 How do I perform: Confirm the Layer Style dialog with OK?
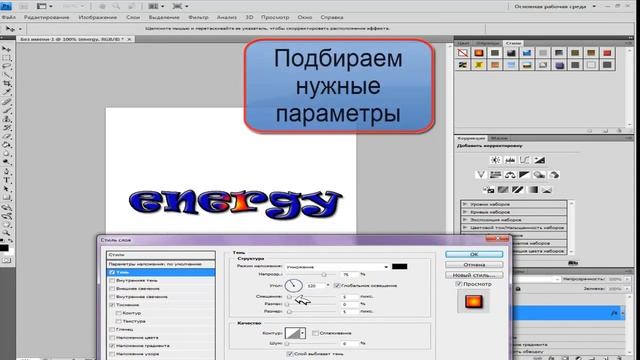tap(474, 254)
